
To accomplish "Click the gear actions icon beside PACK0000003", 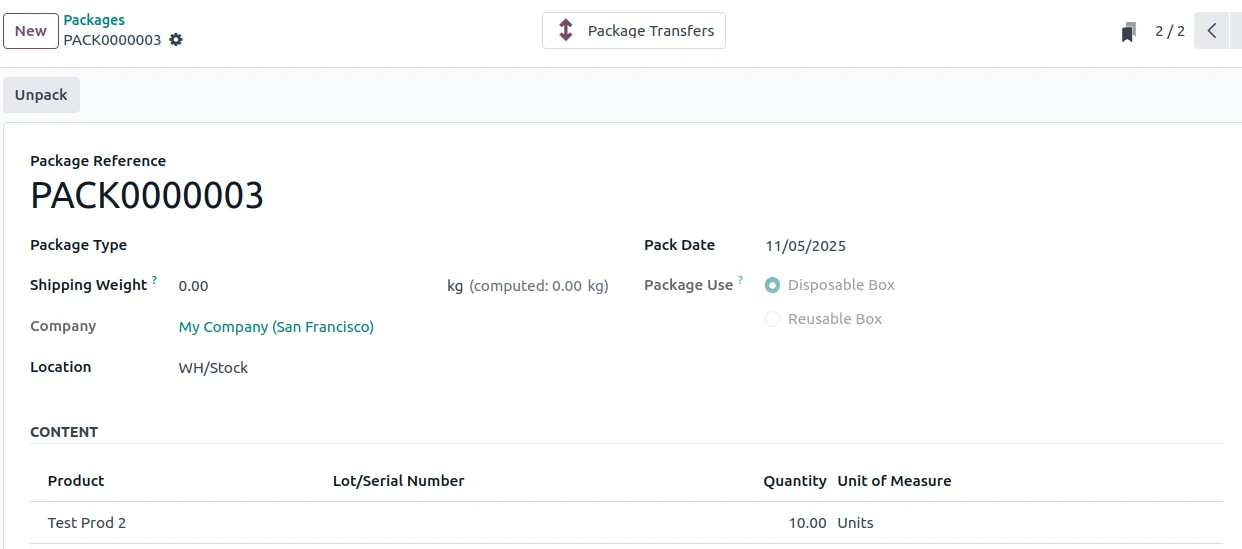I will pos(176,40).
